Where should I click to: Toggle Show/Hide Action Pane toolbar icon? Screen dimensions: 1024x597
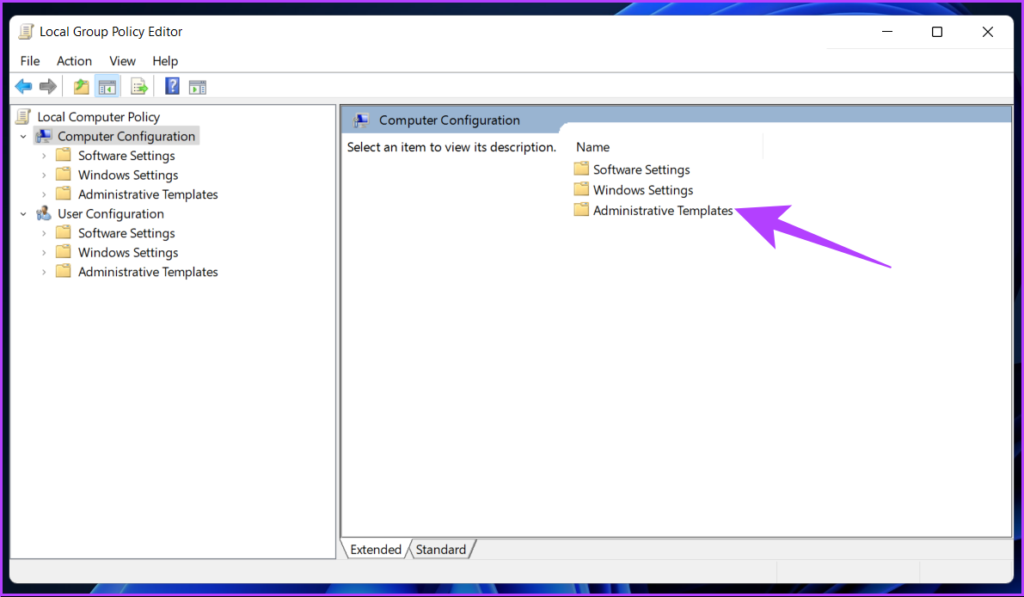click(197, 87)
